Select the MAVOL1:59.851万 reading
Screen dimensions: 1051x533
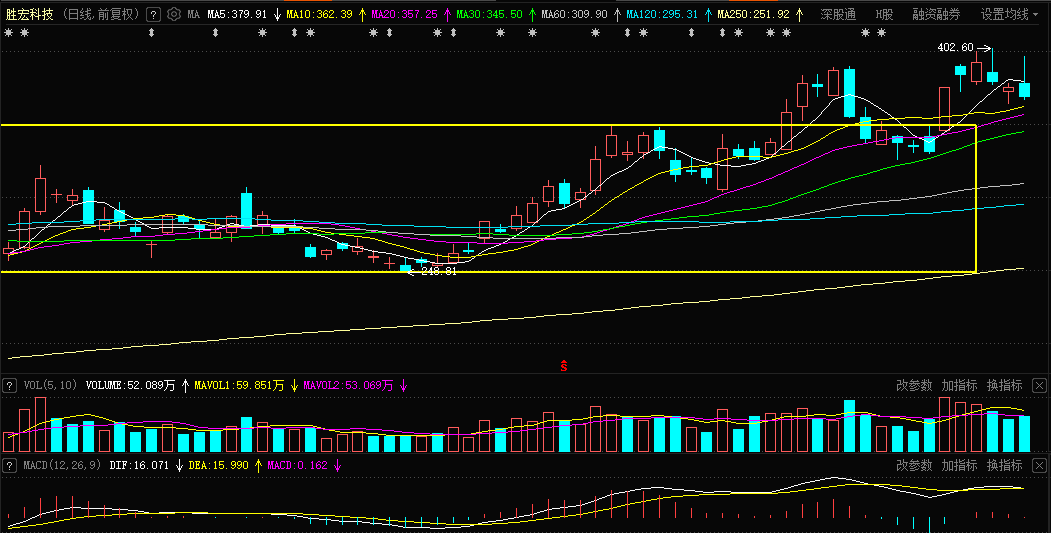pyautogui.click(x=239, y=386)
